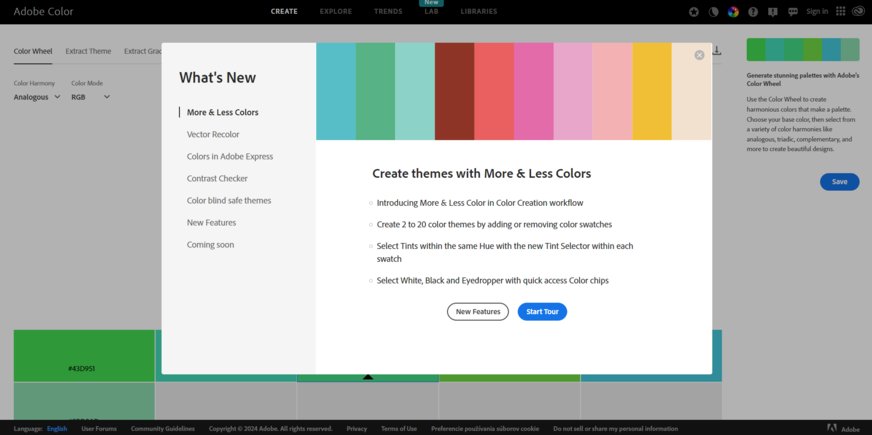
Task: Click the New Features outlined button
Action: pyautogui.click(x=478, y=312)
